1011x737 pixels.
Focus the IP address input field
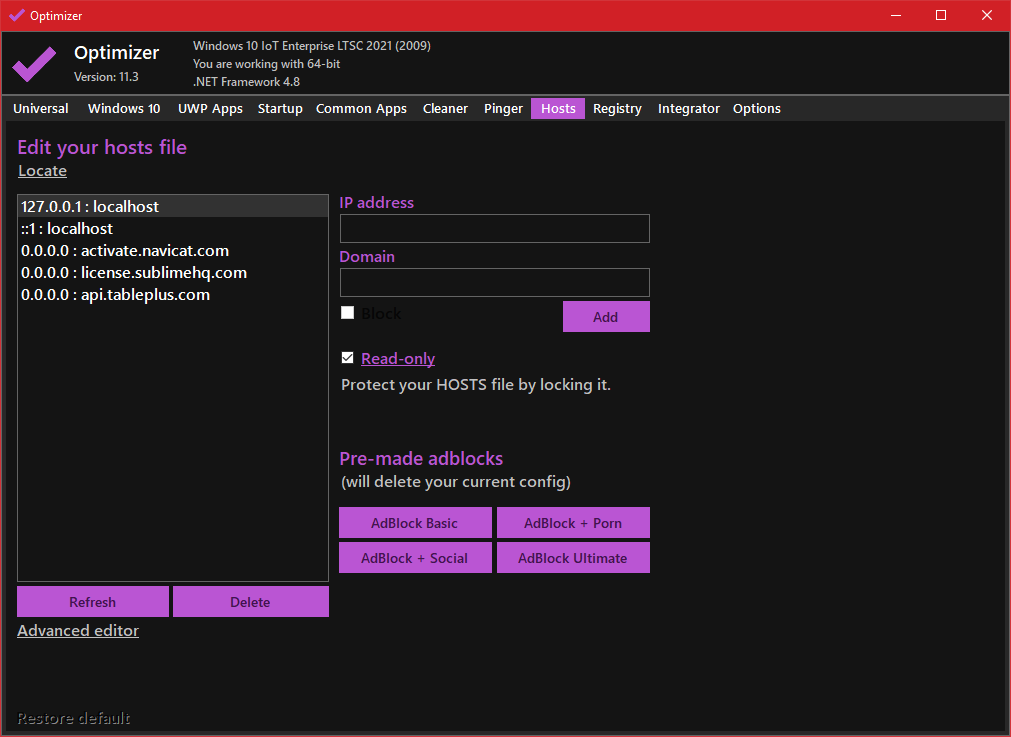point(494,229)
